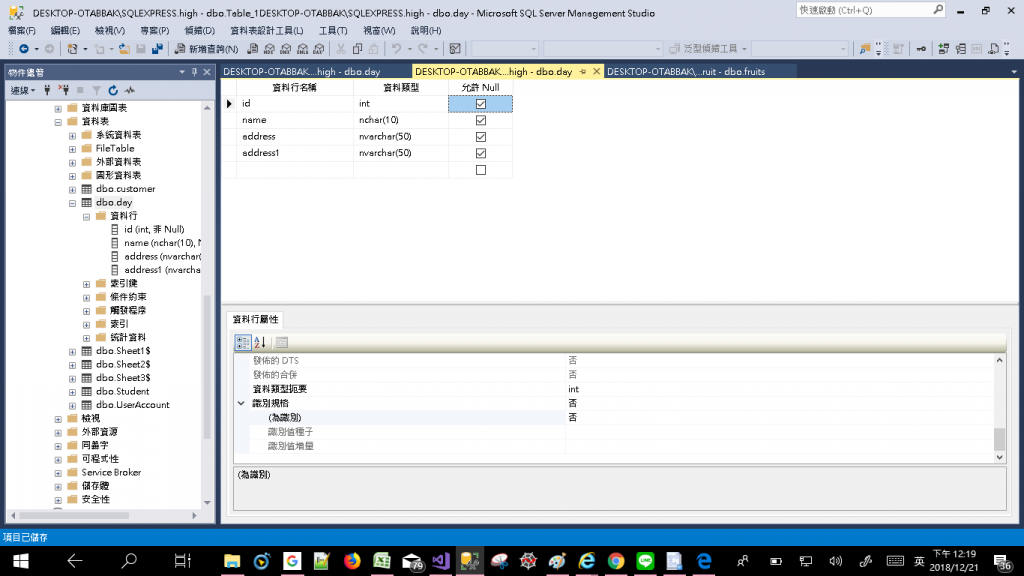Click the database engine query icon
Image resolution: width=1024 pixels, height=576 pixels.
[252, 49]
